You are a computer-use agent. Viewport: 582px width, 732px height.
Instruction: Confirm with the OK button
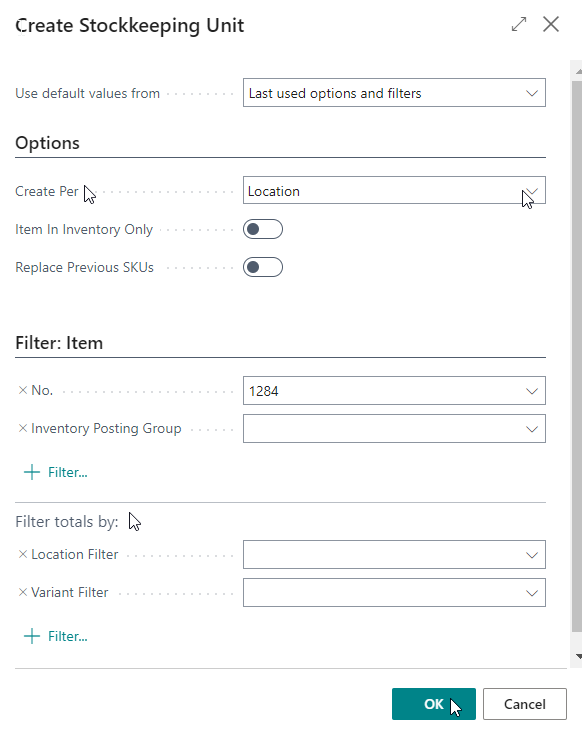coord(434,704)
